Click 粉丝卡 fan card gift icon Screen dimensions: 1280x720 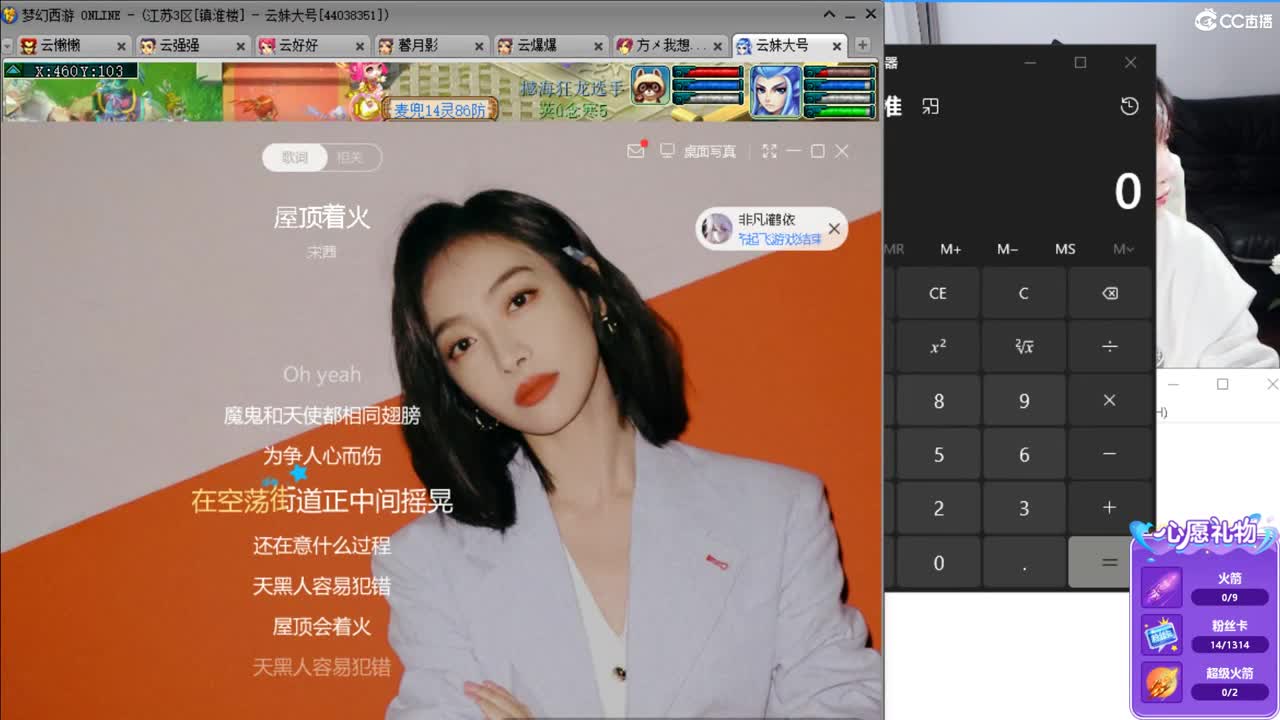(1162, 635)
